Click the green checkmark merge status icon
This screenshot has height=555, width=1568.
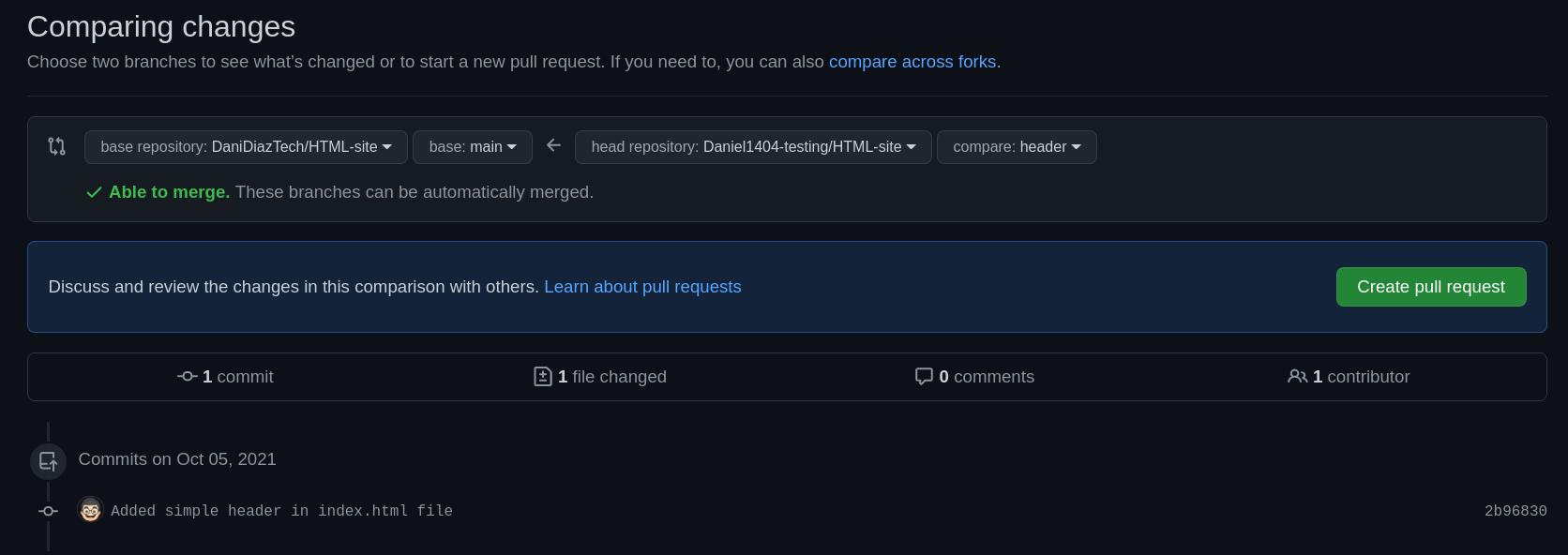click(x=94, y=192)
